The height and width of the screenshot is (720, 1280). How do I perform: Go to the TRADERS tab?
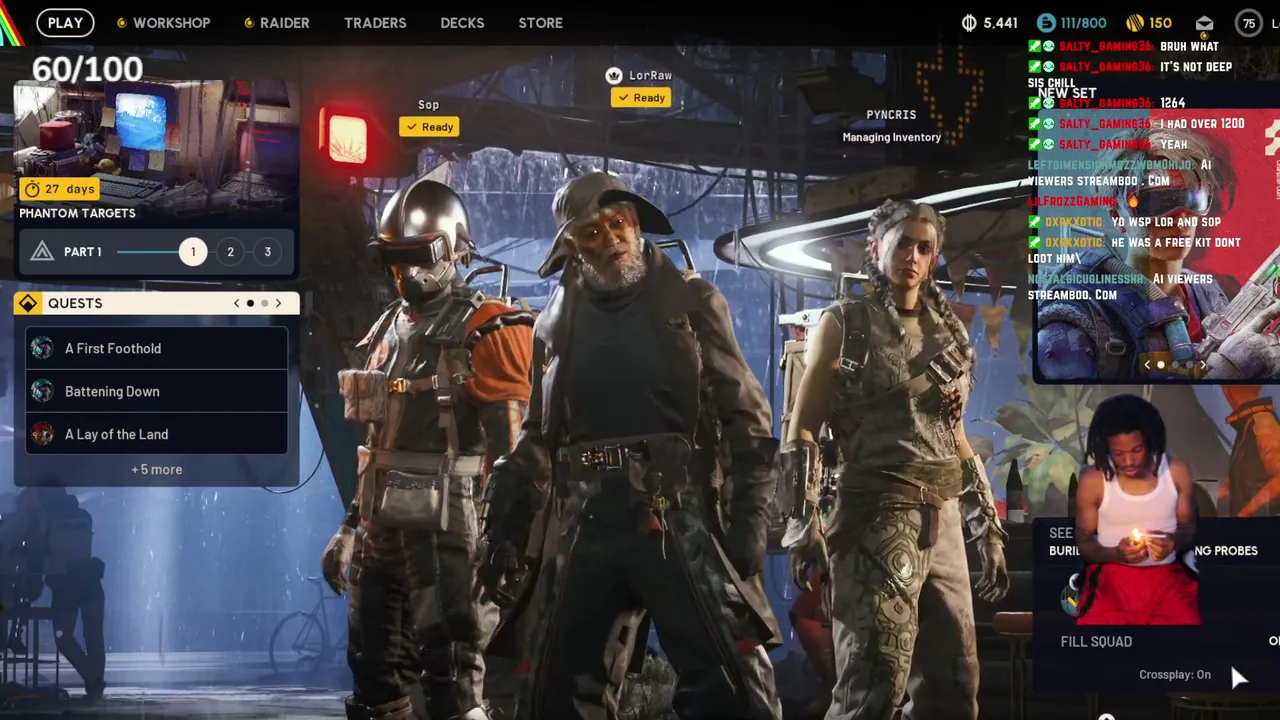click(375, 22)
